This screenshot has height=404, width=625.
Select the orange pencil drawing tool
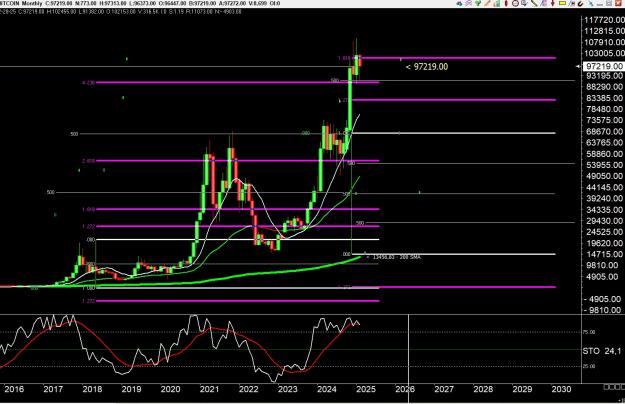[487, 3]
